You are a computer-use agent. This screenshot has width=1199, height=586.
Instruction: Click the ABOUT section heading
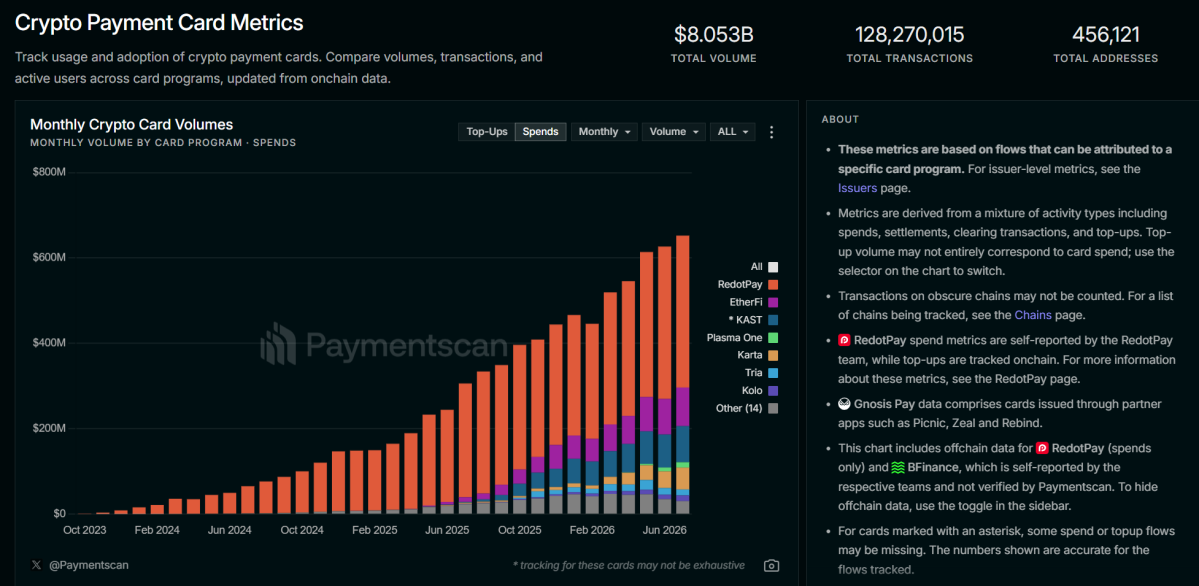840,119
